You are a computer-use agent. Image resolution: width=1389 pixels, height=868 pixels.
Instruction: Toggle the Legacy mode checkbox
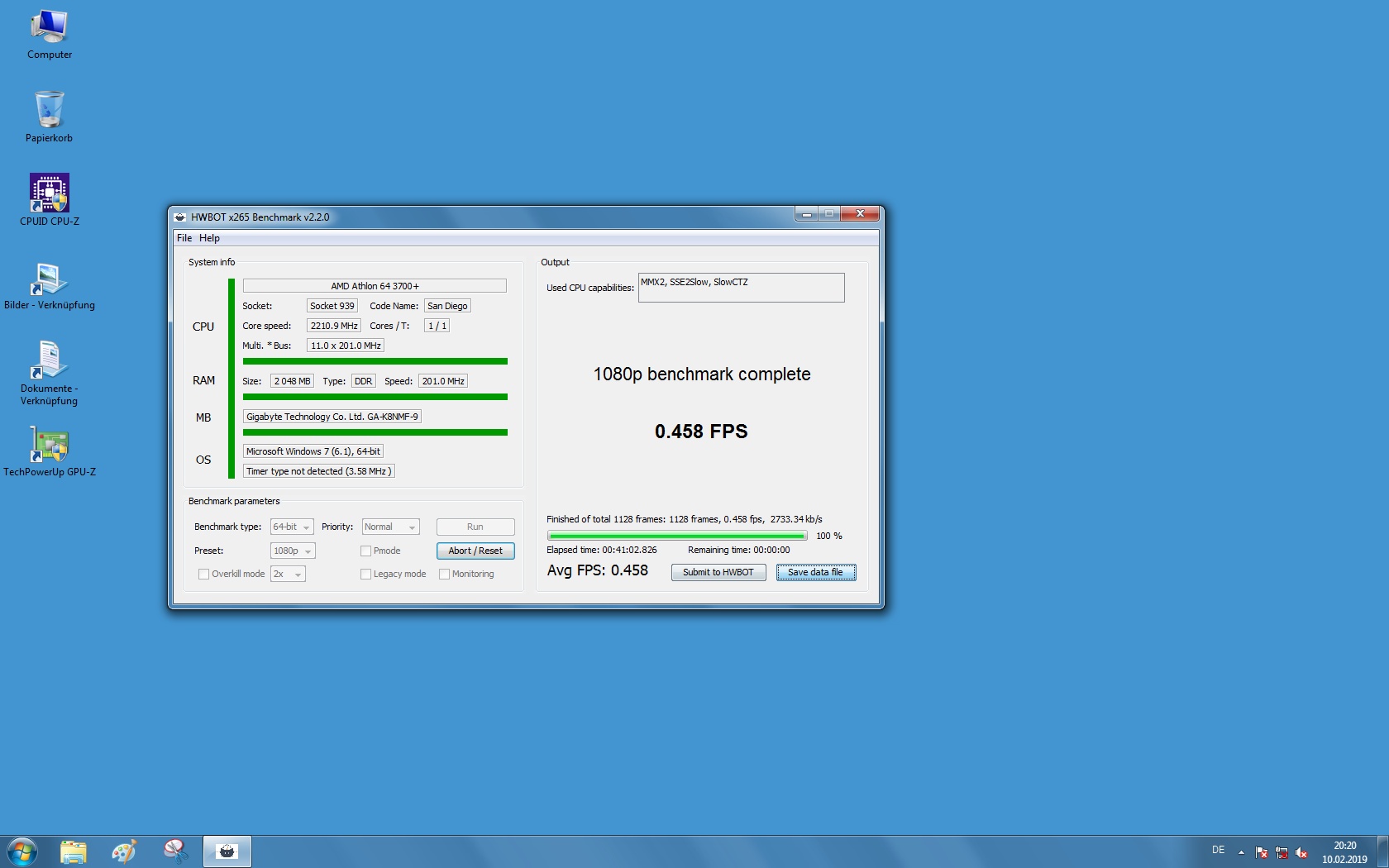365,575
